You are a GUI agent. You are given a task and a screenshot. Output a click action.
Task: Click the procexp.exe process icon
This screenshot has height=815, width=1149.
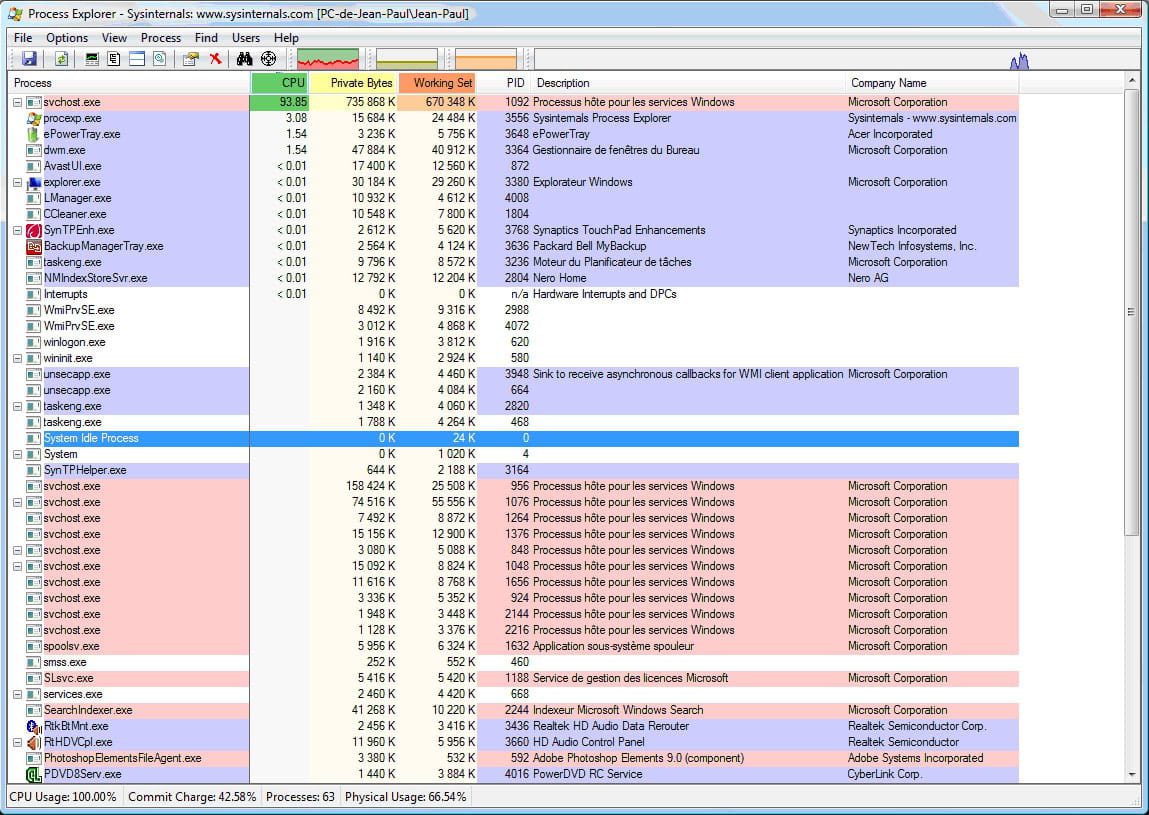point(34,118)
